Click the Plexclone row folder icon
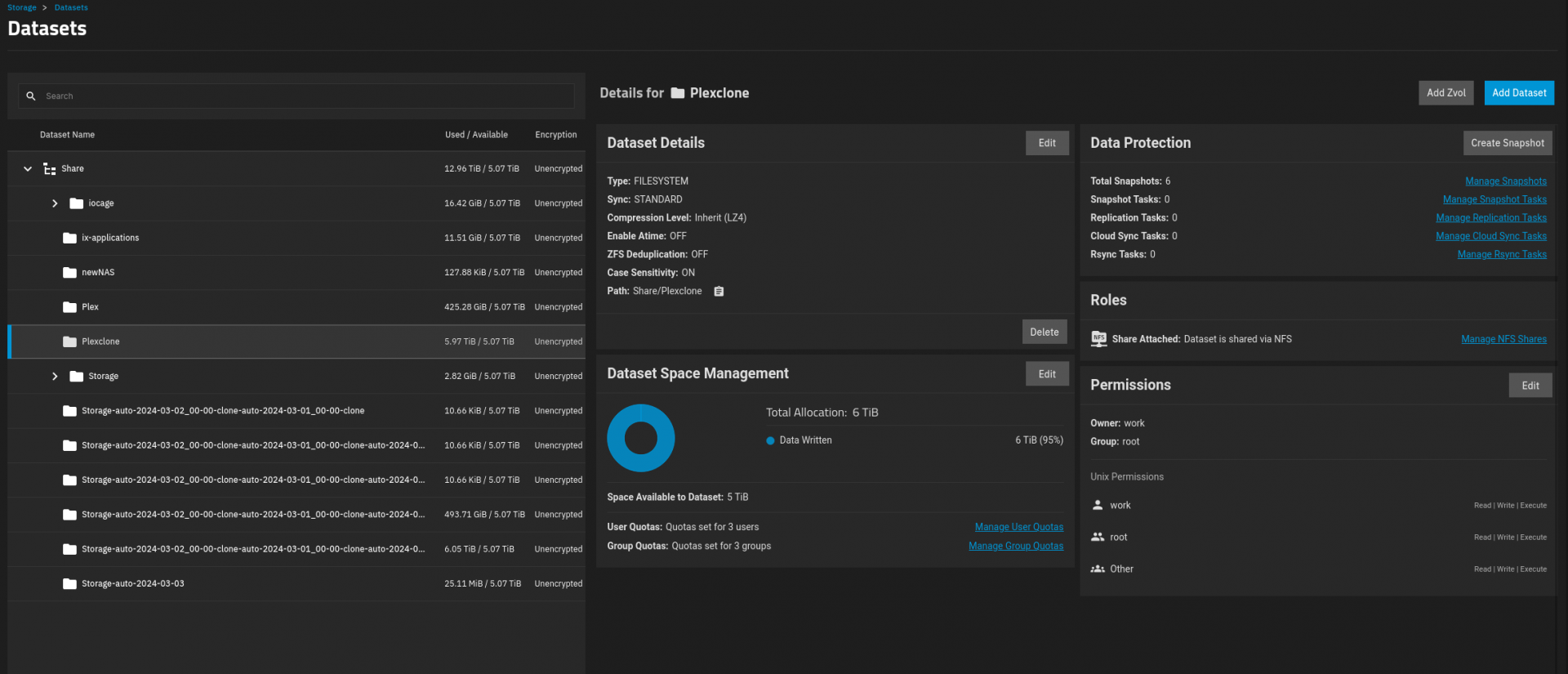 [69, 341]
